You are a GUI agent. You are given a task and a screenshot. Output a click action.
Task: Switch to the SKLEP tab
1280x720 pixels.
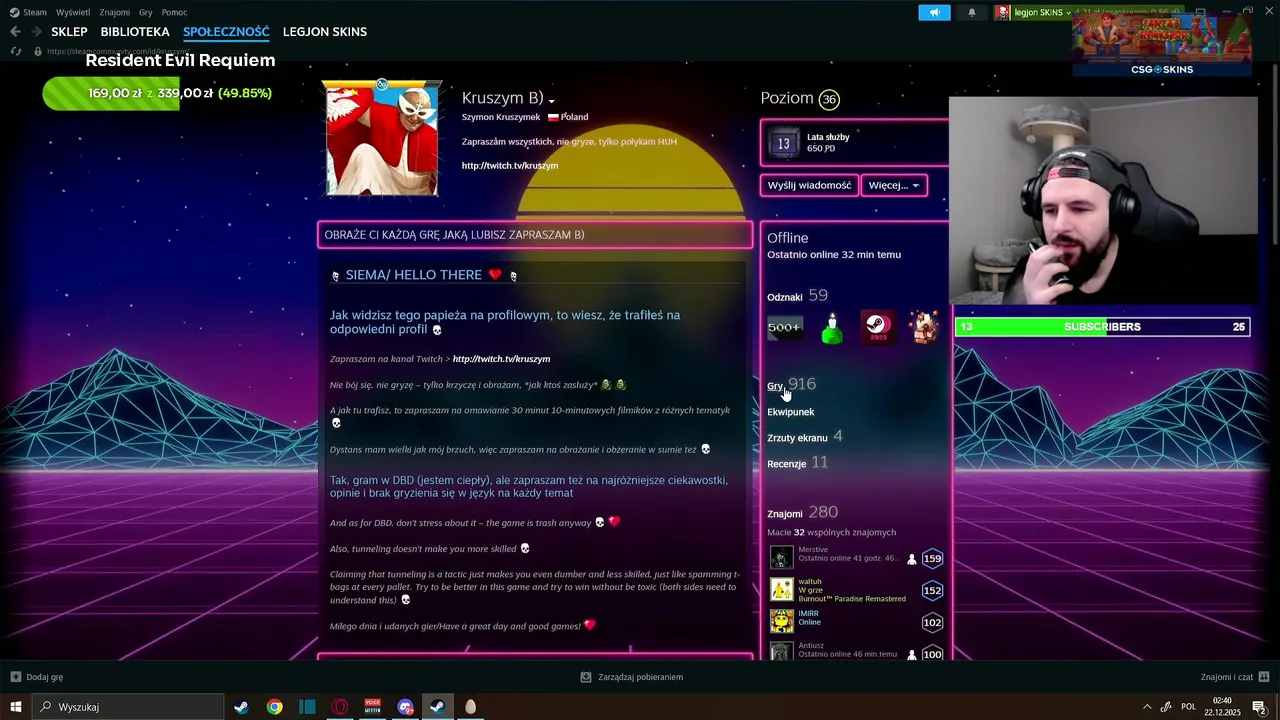point(69,32)
